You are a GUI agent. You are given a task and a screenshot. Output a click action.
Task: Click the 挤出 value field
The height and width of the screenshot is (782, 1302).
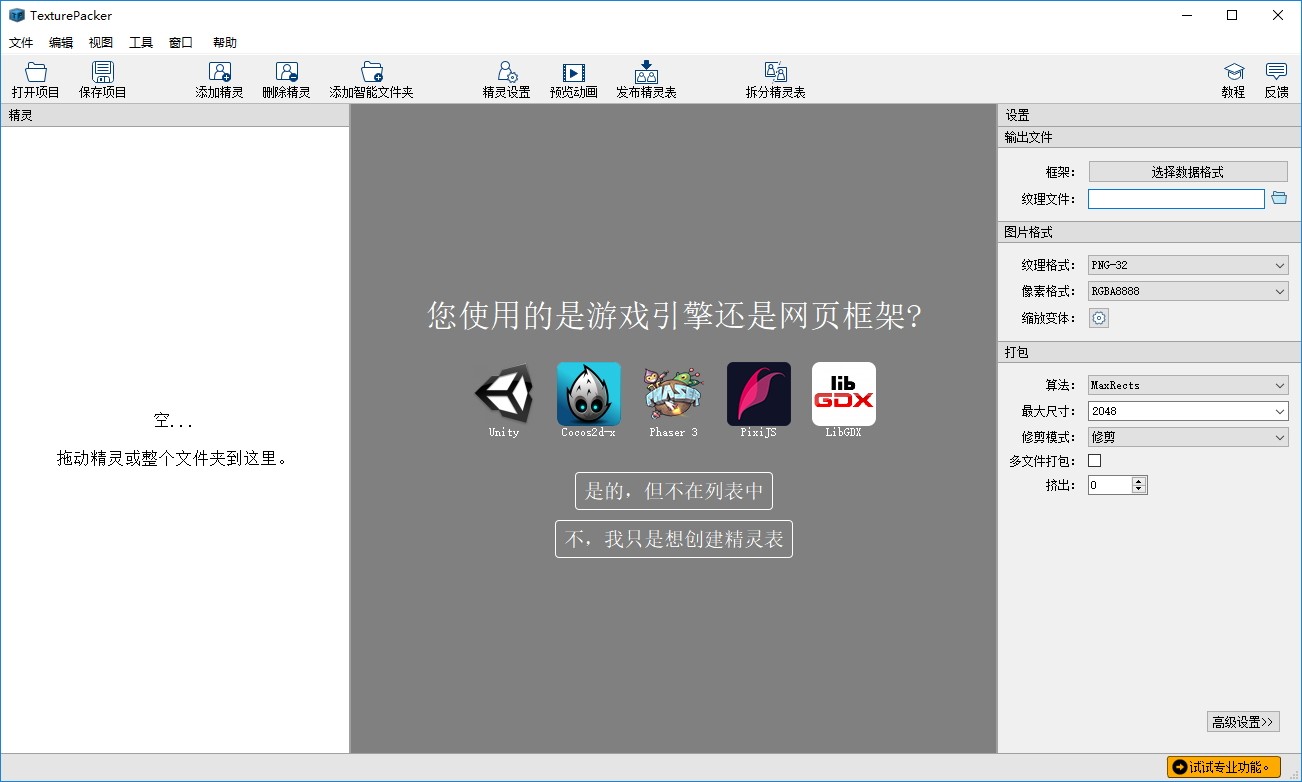(1110, 485)
